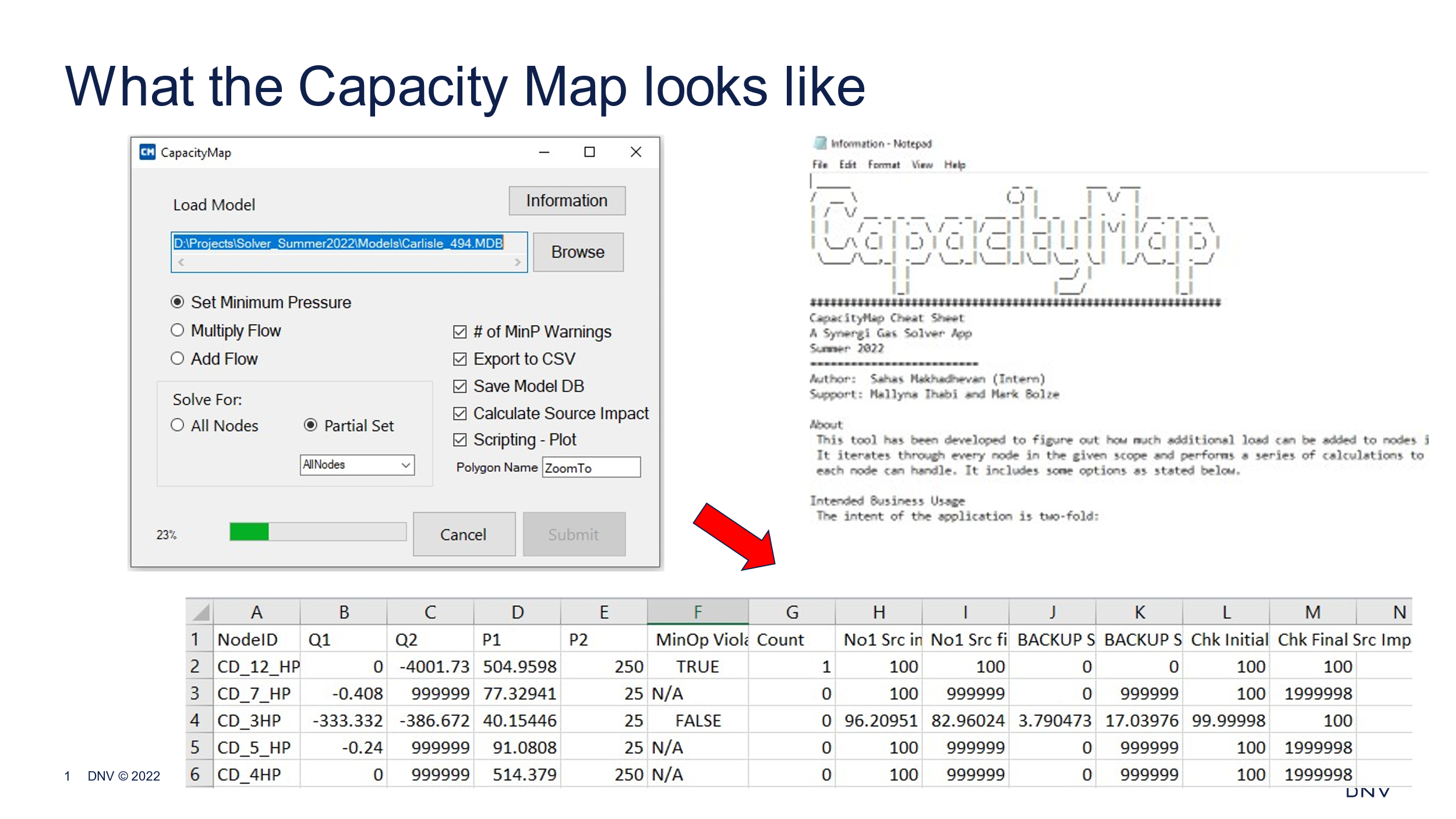Click the -333.332 cell

coord(344,721)
